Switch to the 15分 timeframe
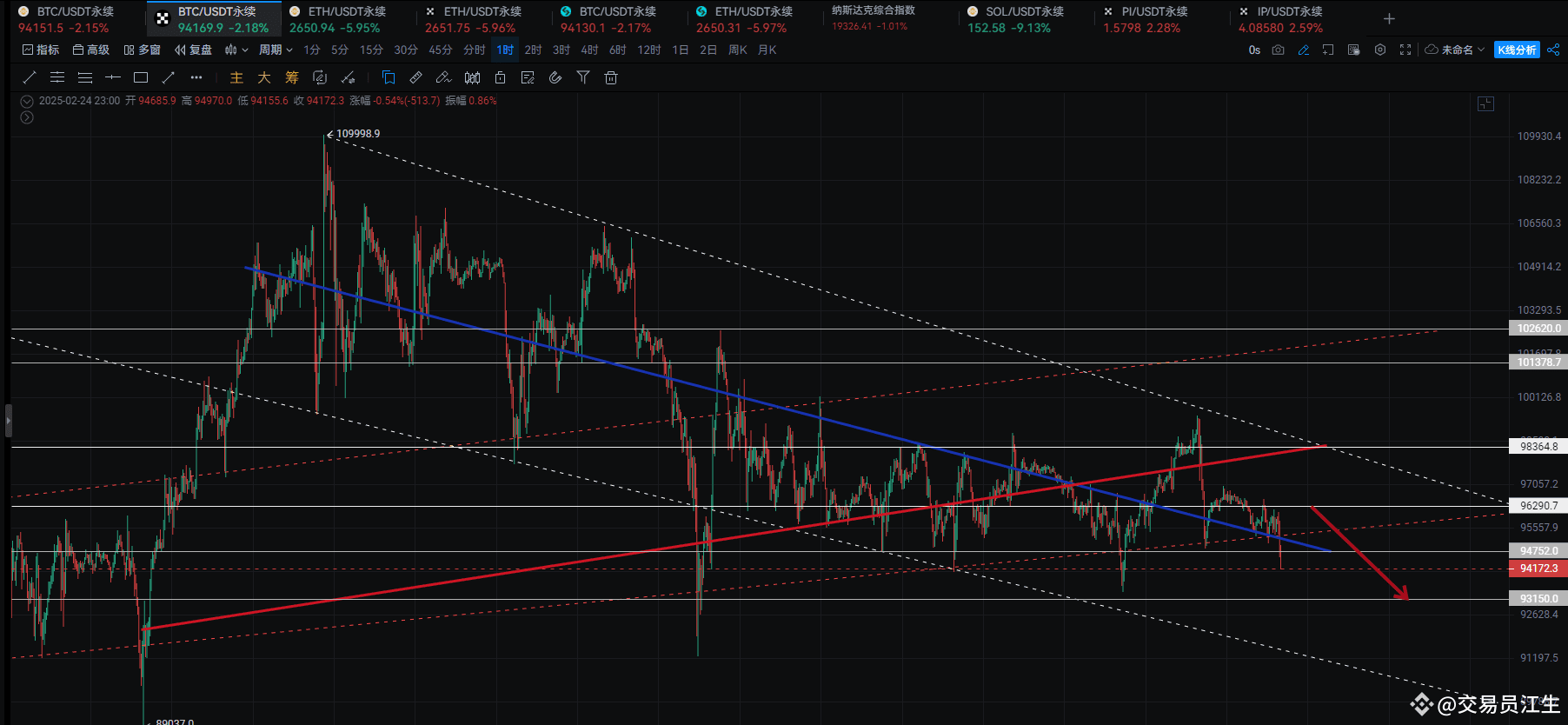The height and width of the screenshot is (725, 1568). pos(371,50)
